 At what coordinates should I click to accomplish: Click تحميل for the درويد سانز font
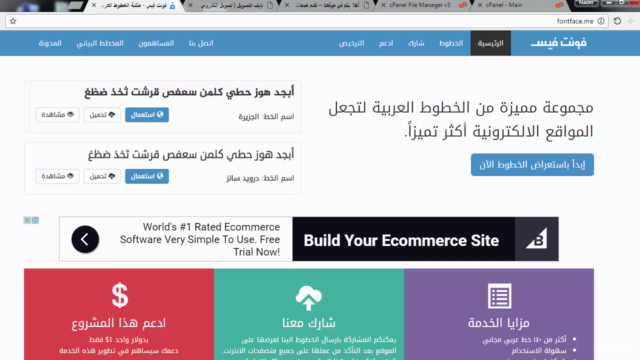(102, 176)
